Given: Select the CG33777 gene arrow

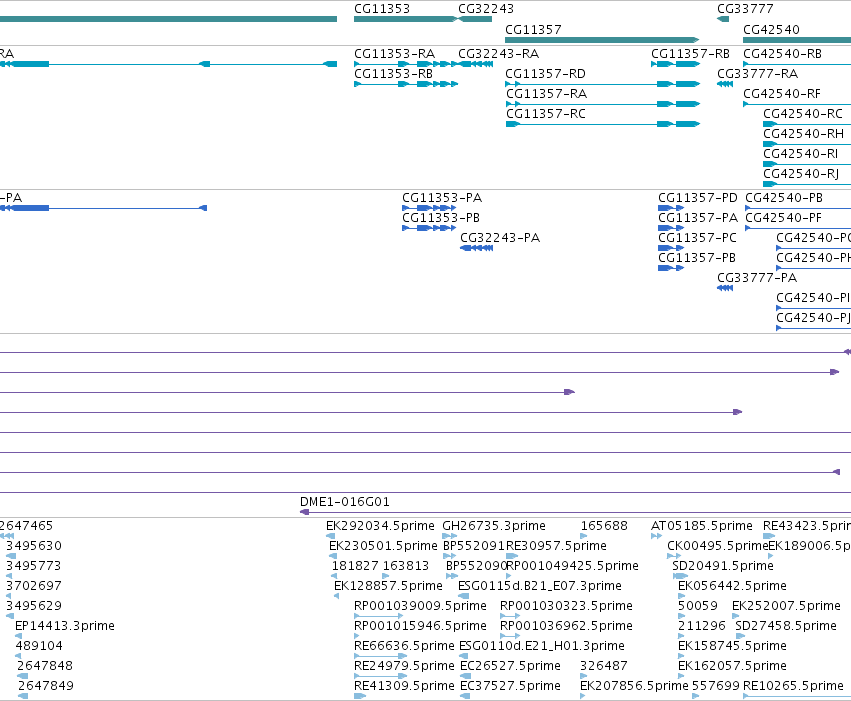Looking at the screenshot, I should tap(723, 19).
